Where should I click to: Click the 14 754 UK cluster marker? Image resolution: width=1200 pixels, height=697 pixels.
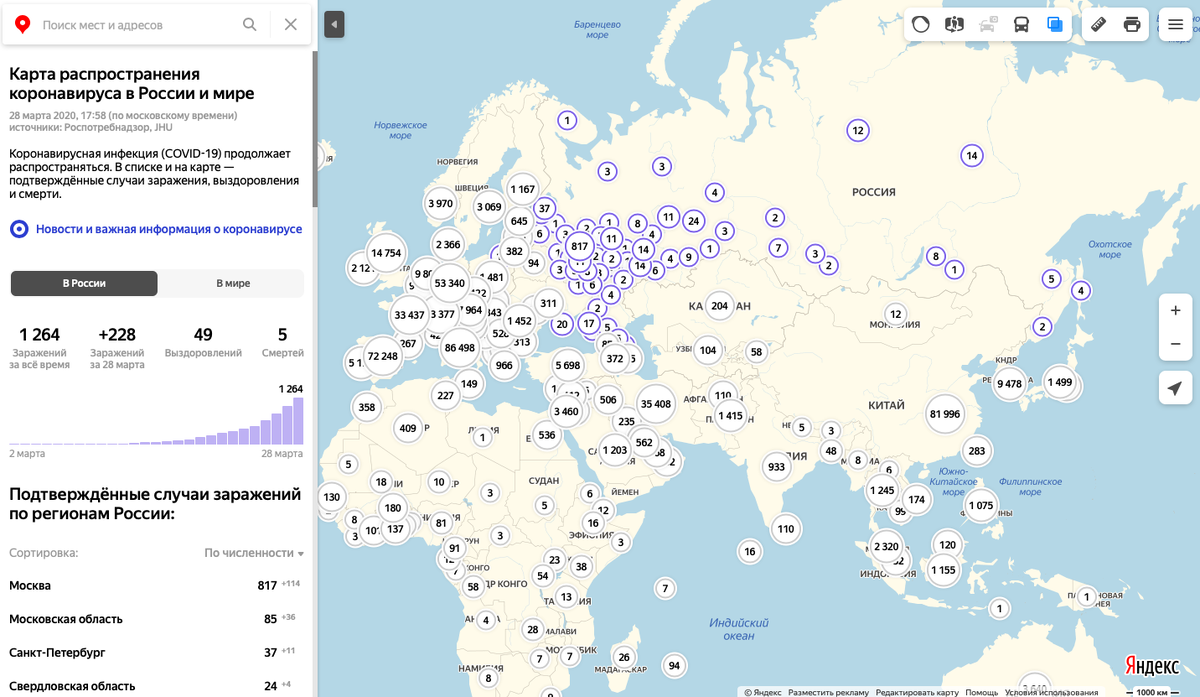pyautogui.click(x=386, y=253)
